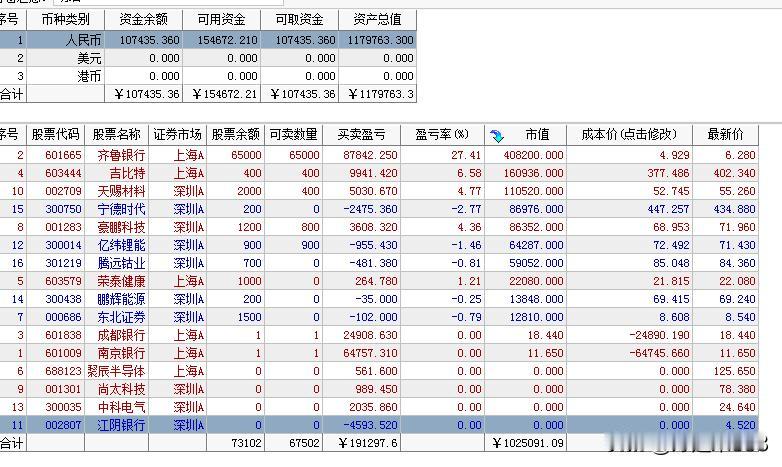Click stock code 688123

[63, 371]
